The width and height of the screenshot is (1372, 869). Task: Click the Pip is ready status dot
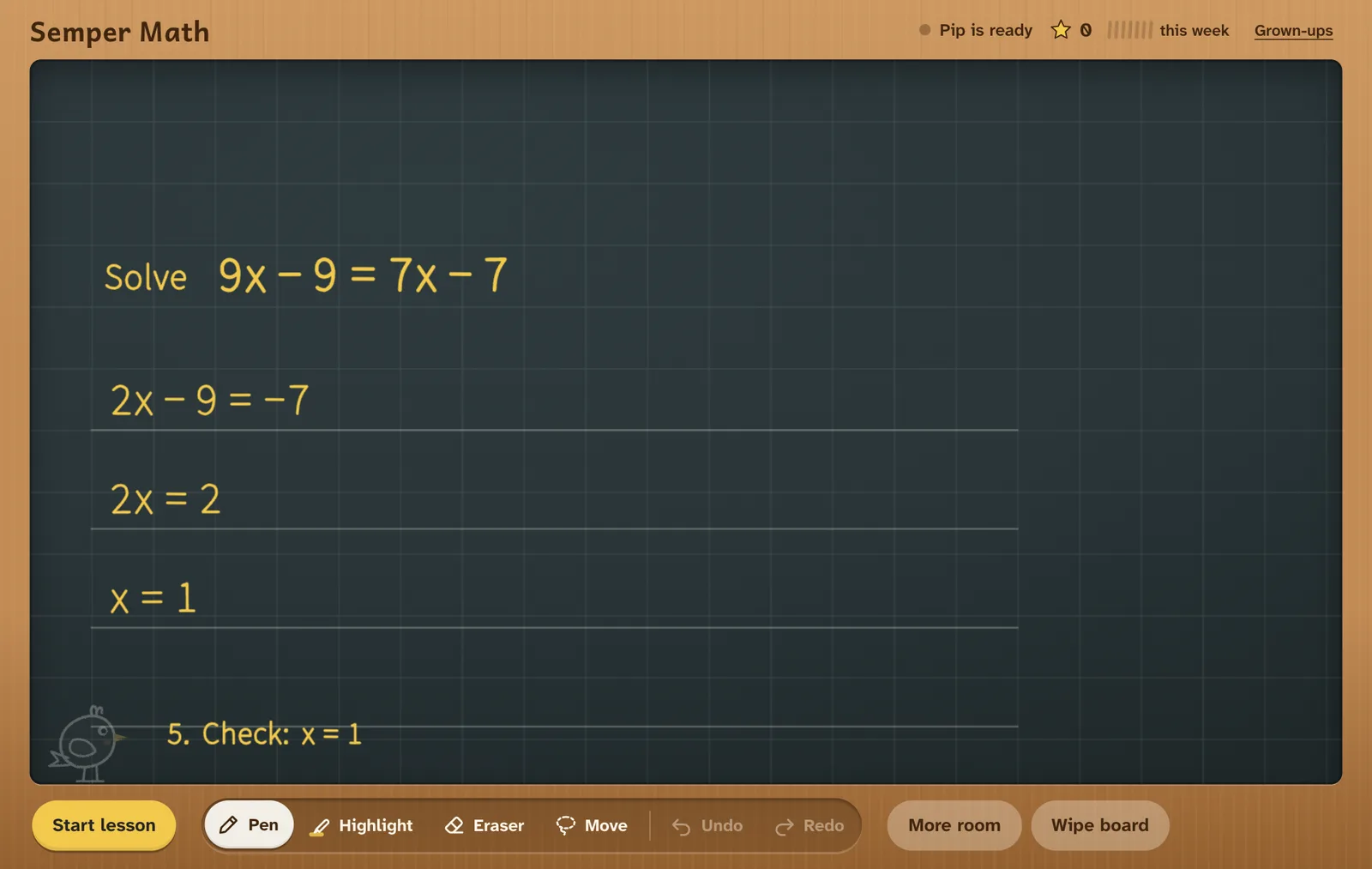(924, 30)
